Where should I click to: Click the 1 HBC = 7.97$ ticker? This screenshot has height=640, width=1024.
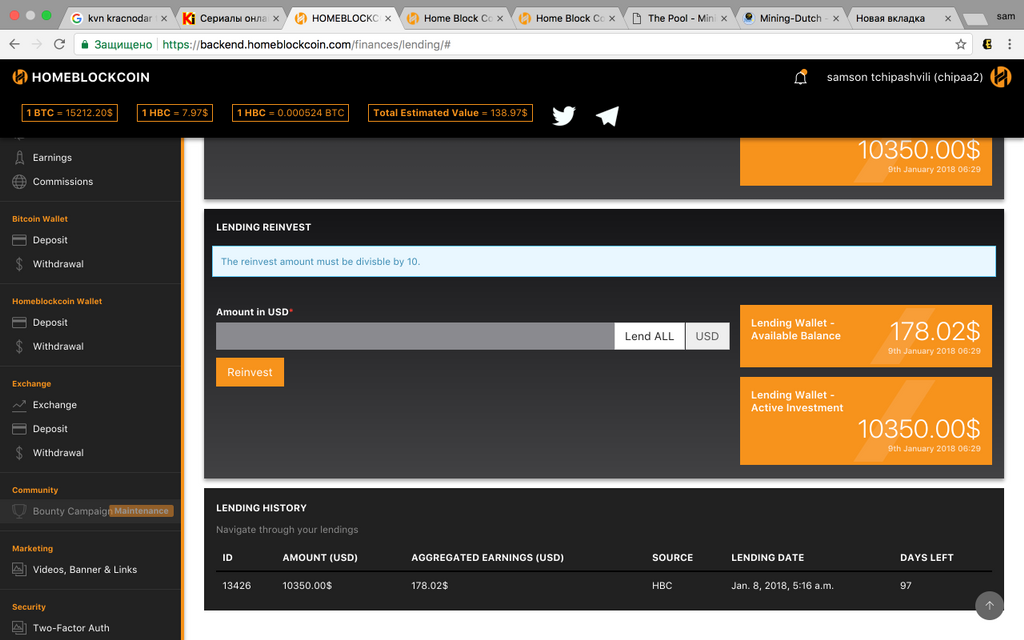click(x=175, y=112)
